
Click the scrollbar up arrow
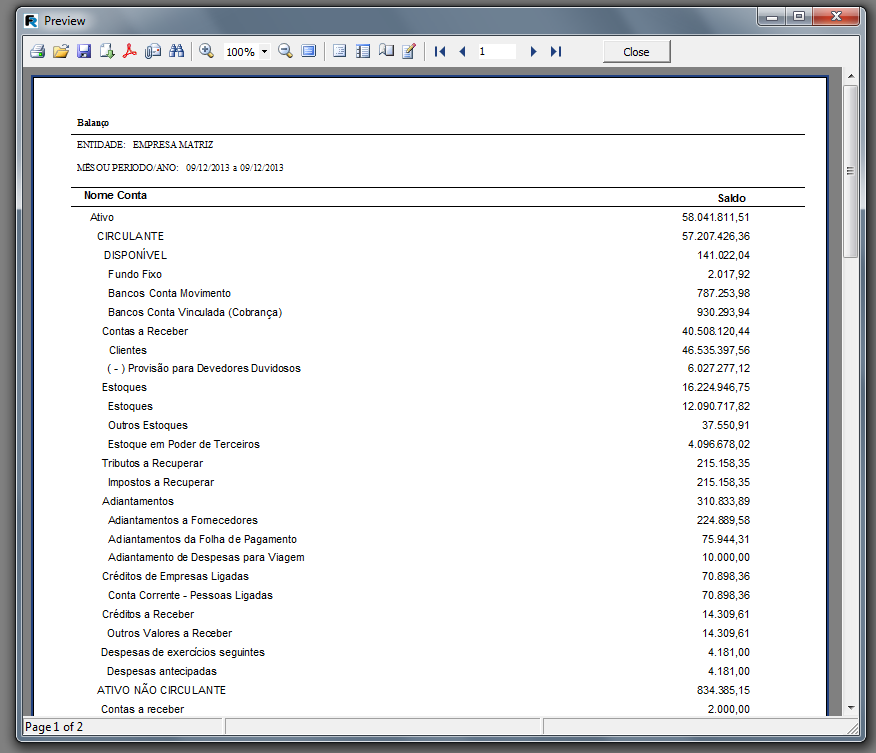(x=850, y=76)
